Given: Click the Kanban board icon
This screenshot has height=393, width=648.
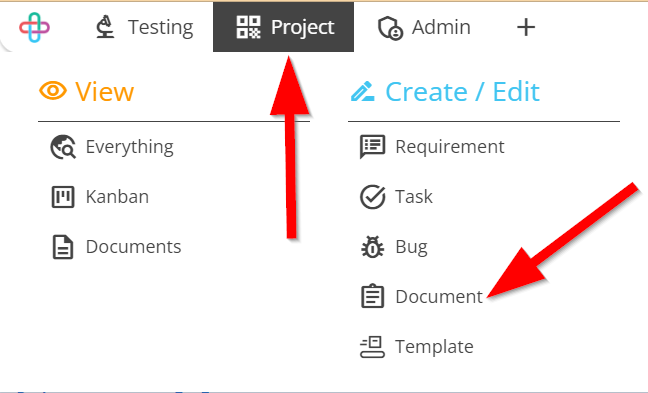Looking at the screenshot, I should 63,197.
